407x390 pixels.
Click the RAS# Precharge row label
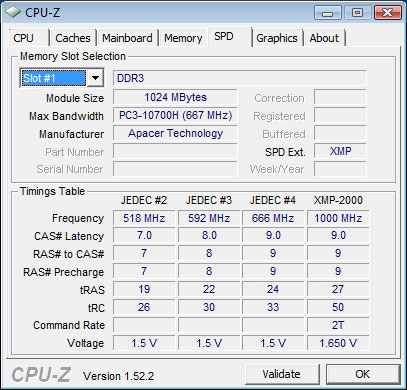[x=63, y=272]
